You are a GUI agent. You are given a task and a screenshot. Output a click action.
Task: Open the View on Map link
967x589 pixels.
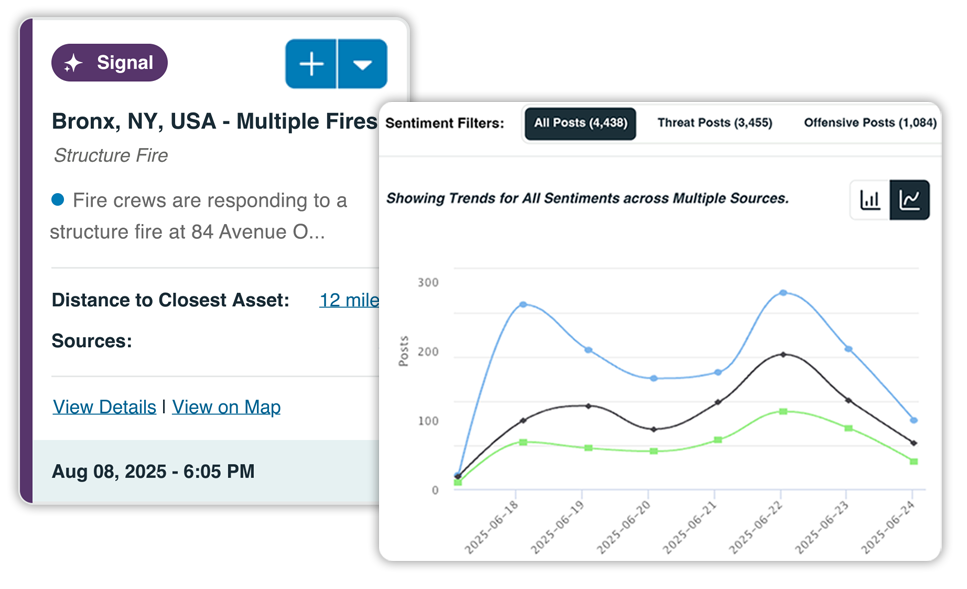[226, 406]
